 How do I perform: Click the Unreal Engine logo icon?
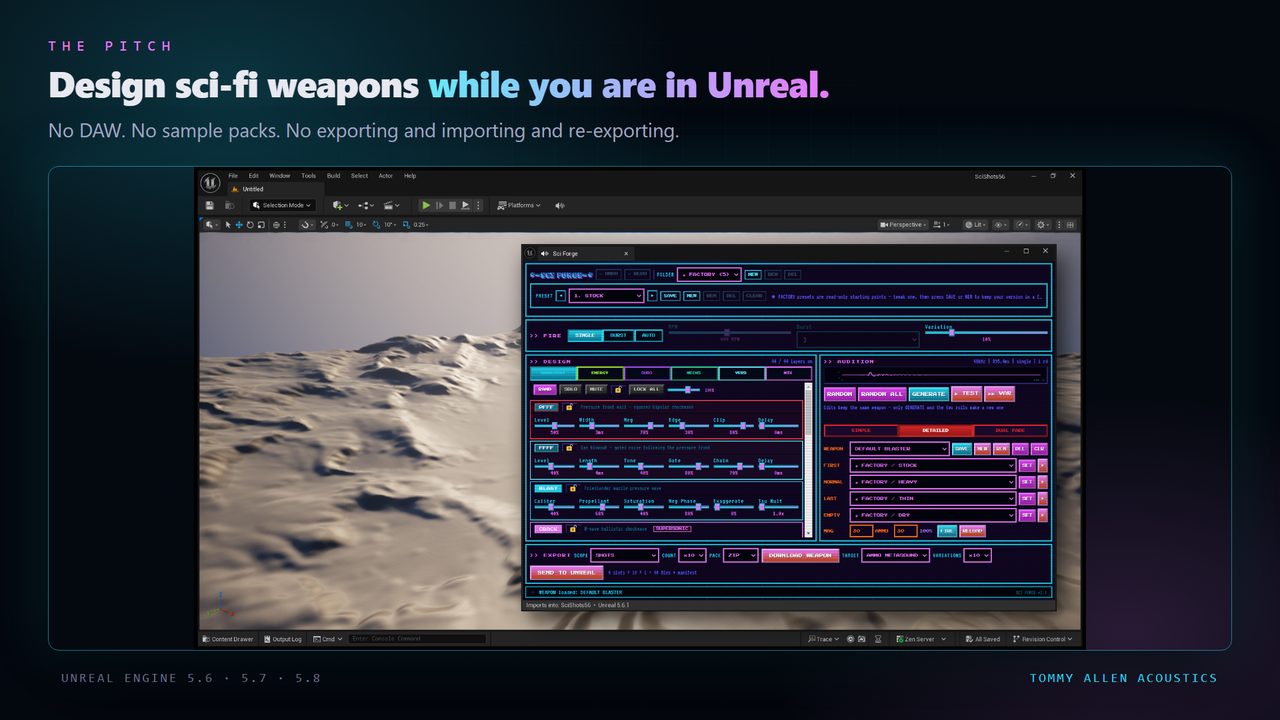210,182
